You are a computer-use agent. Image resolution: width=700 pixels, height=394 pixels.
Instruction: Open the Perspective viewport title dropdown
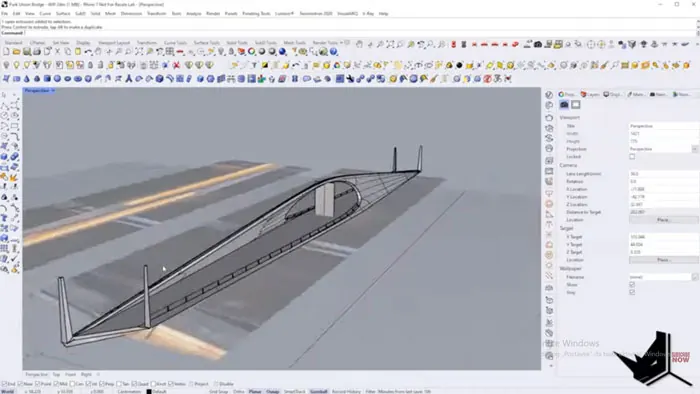[53, 91]
